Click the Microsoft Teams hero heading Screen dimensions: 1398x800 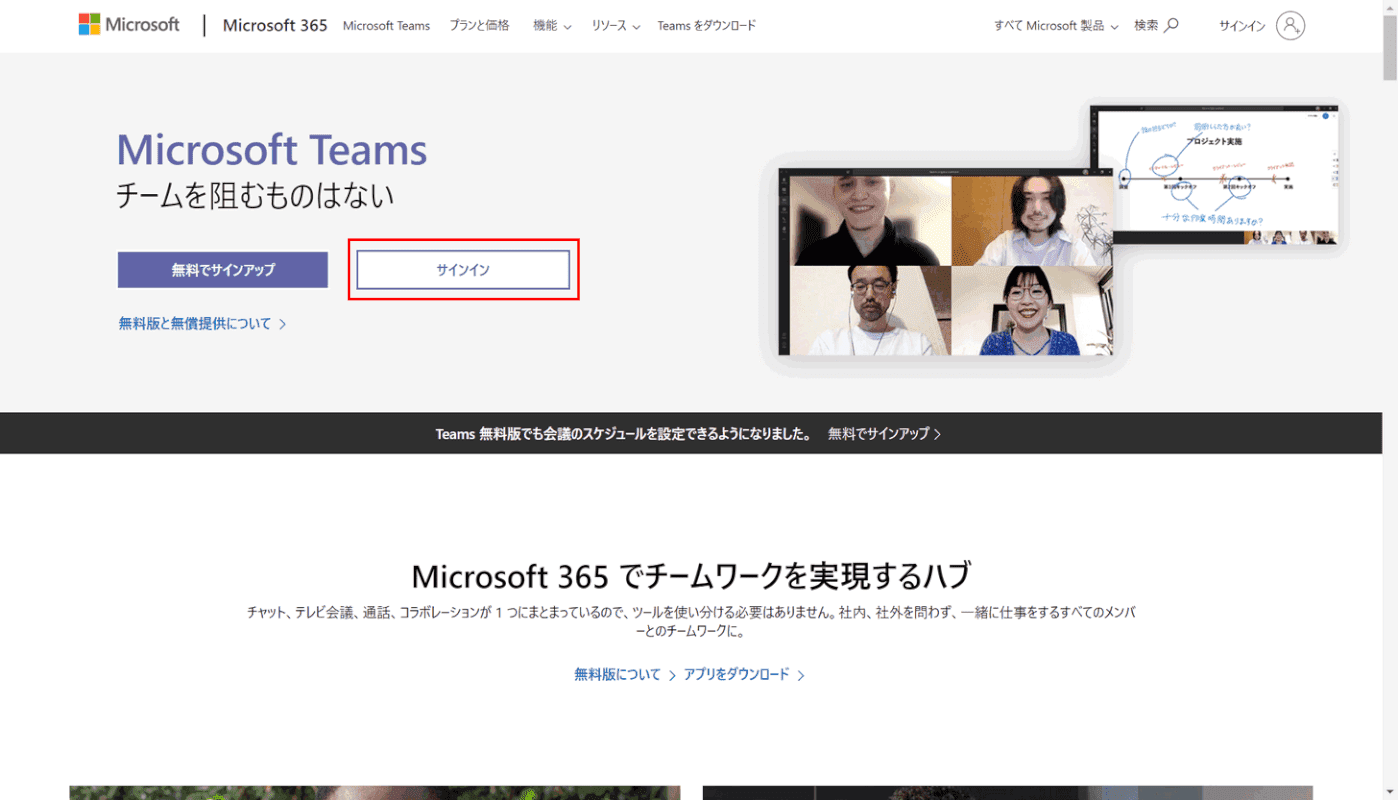click(272, 150)
